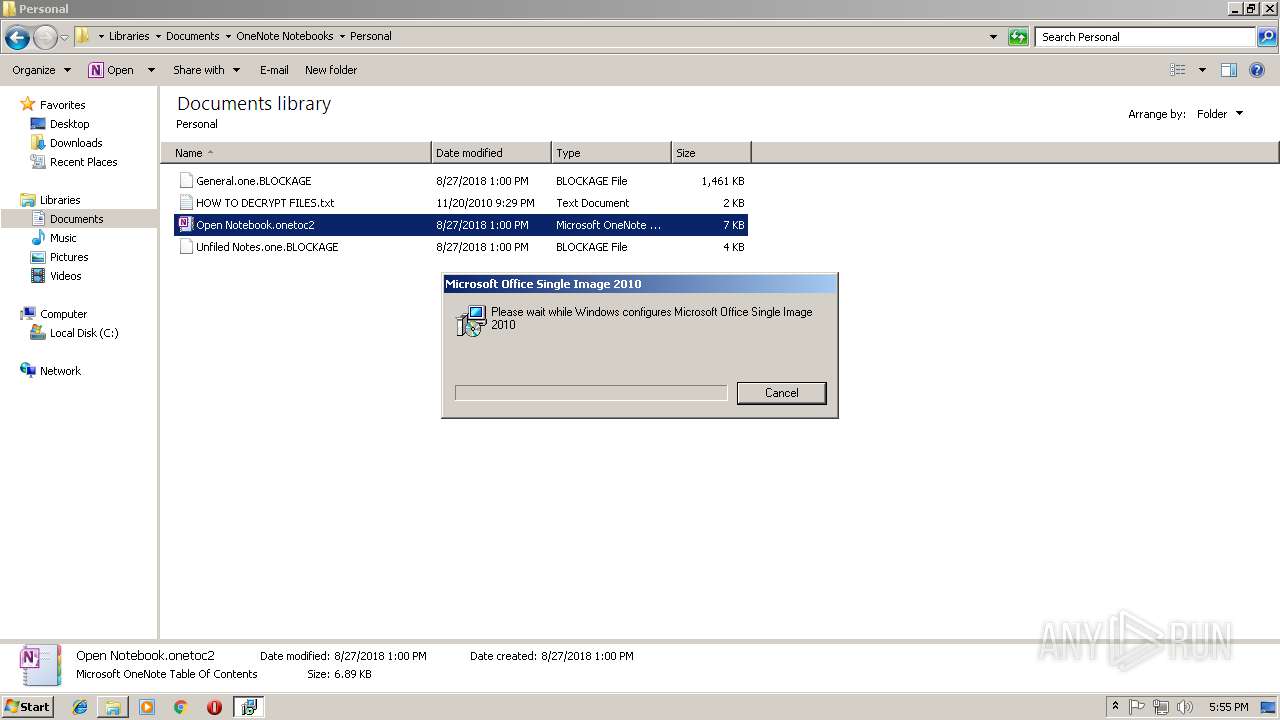Open the Organize menu
This screenshot has width=1280, height=720.
tap(41, 70)
